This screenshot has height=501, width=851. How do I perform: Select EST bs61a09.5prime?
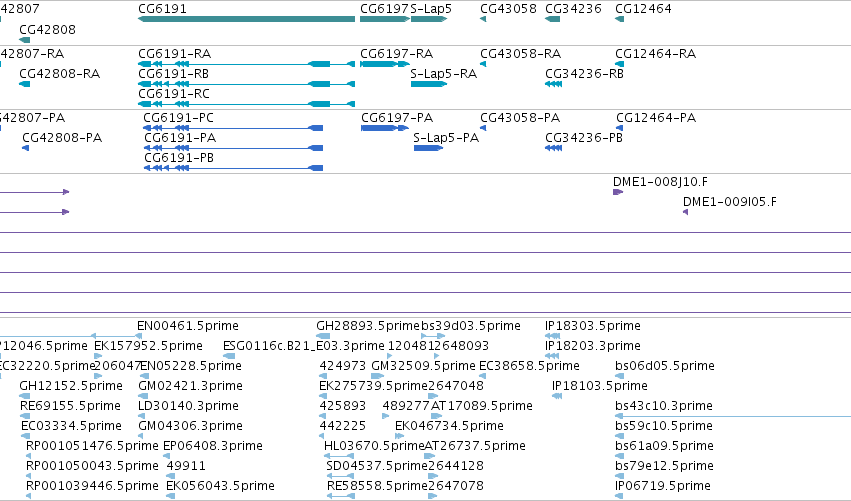(664, 446)
